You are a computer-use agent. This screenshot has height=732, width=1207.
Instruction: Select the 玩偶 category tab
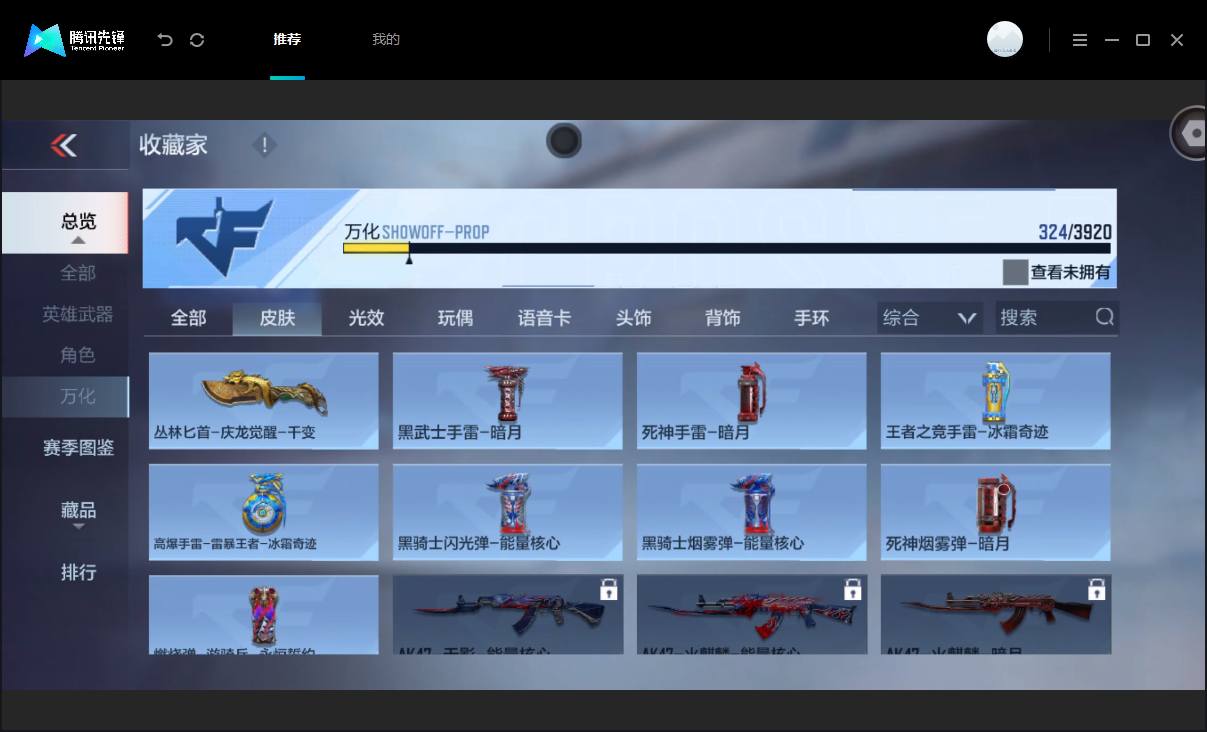455,318
